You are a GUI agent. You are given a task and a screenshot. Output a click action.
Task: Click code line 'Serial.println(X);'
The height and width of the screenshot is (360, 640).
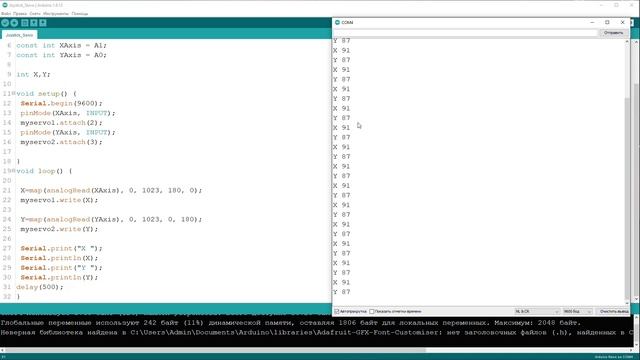[60, 258]
